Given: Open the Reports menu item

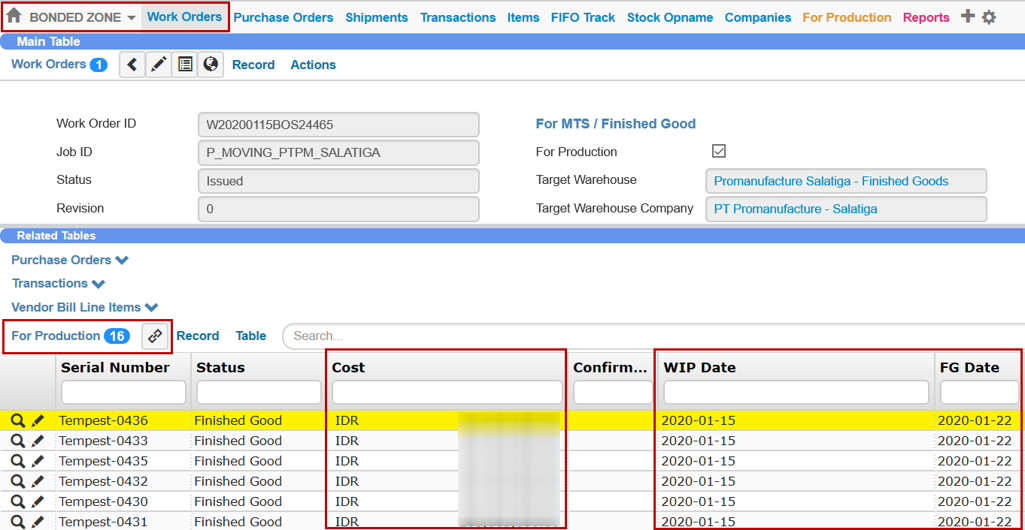Looking at the screenshot, I should pos(925,17).
